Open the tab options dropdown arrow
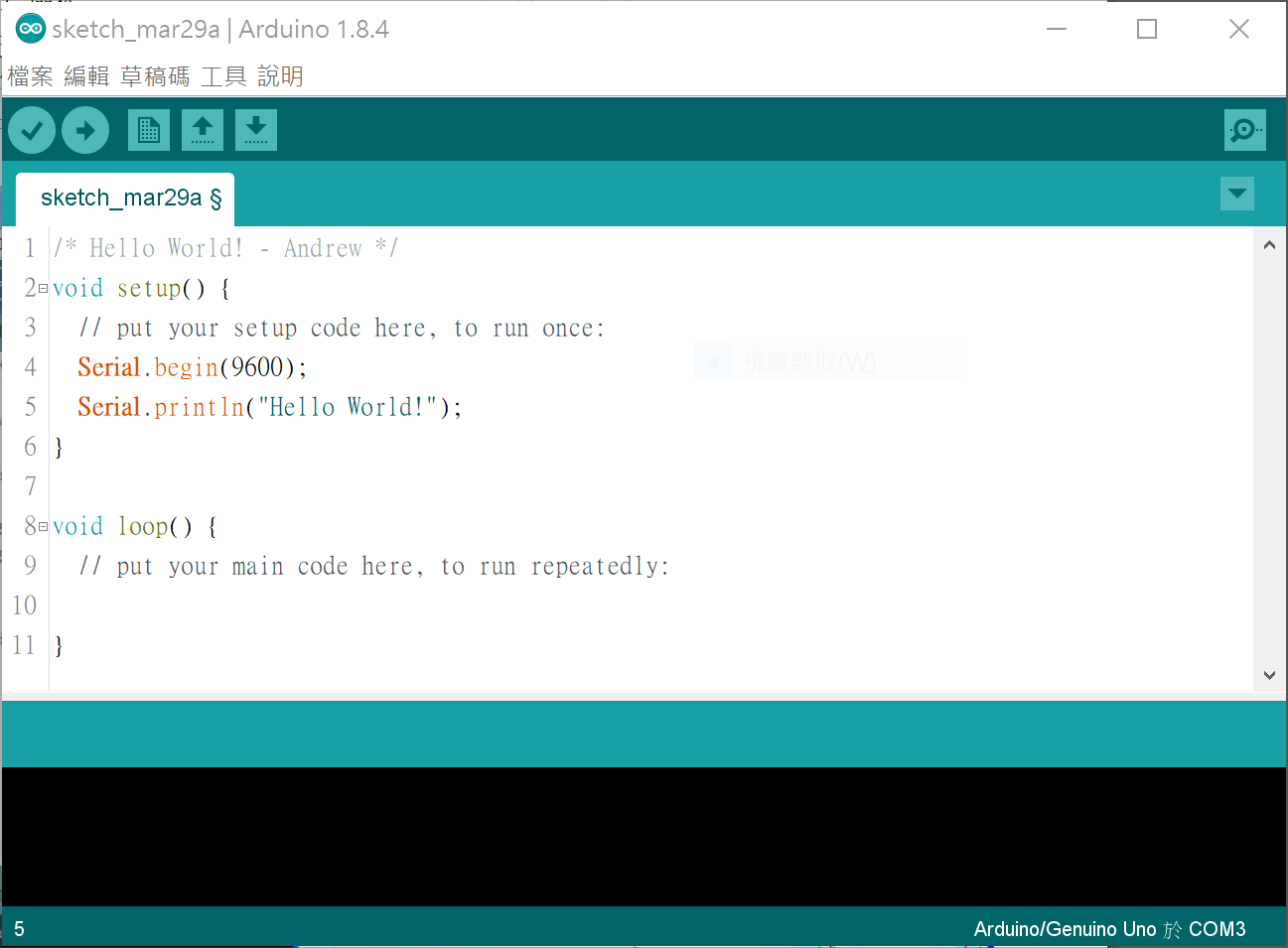This screenshot has width=1288, height=948. (1236, 195)
